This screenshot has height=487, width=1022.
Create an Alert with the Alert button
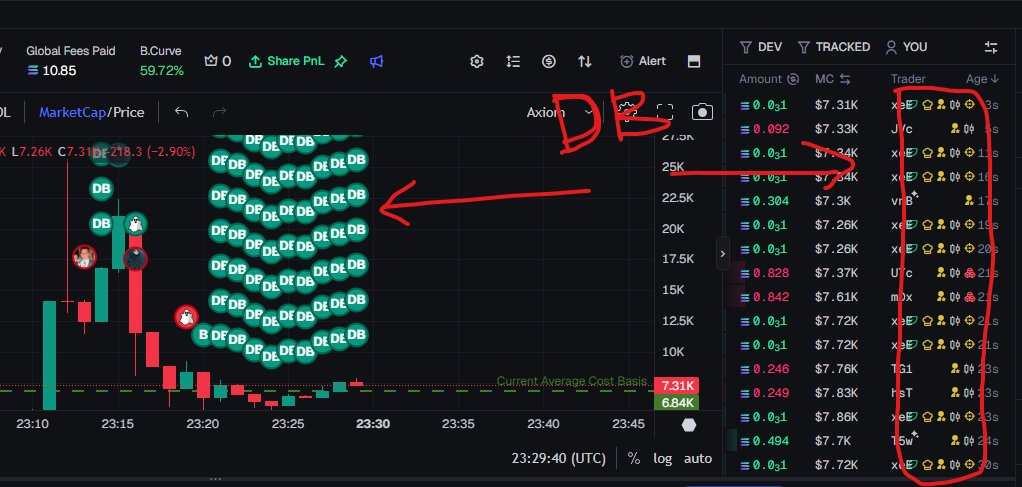coord(643,61)
